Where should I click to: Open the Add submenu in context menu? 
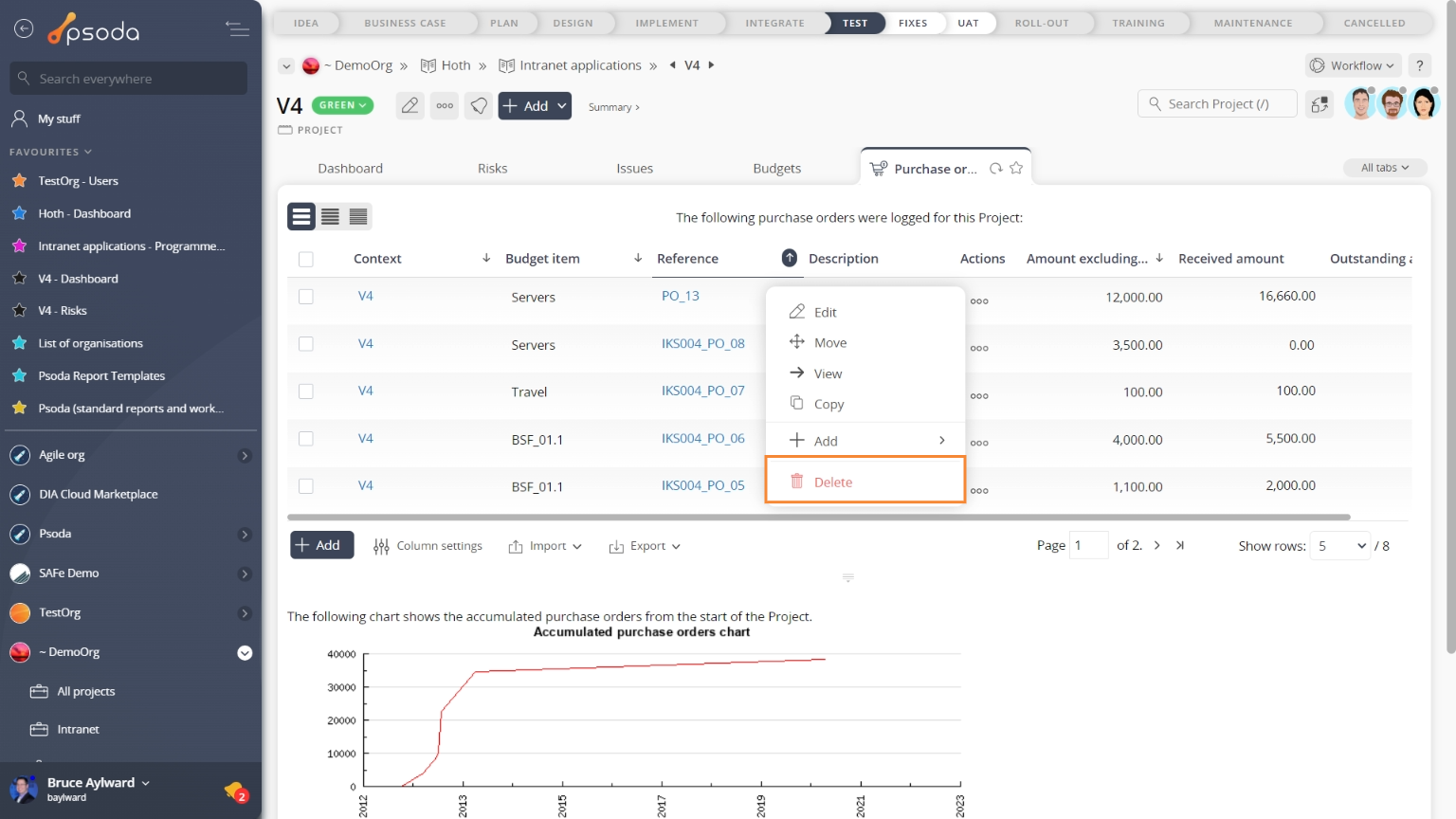[x=865, y=441]
